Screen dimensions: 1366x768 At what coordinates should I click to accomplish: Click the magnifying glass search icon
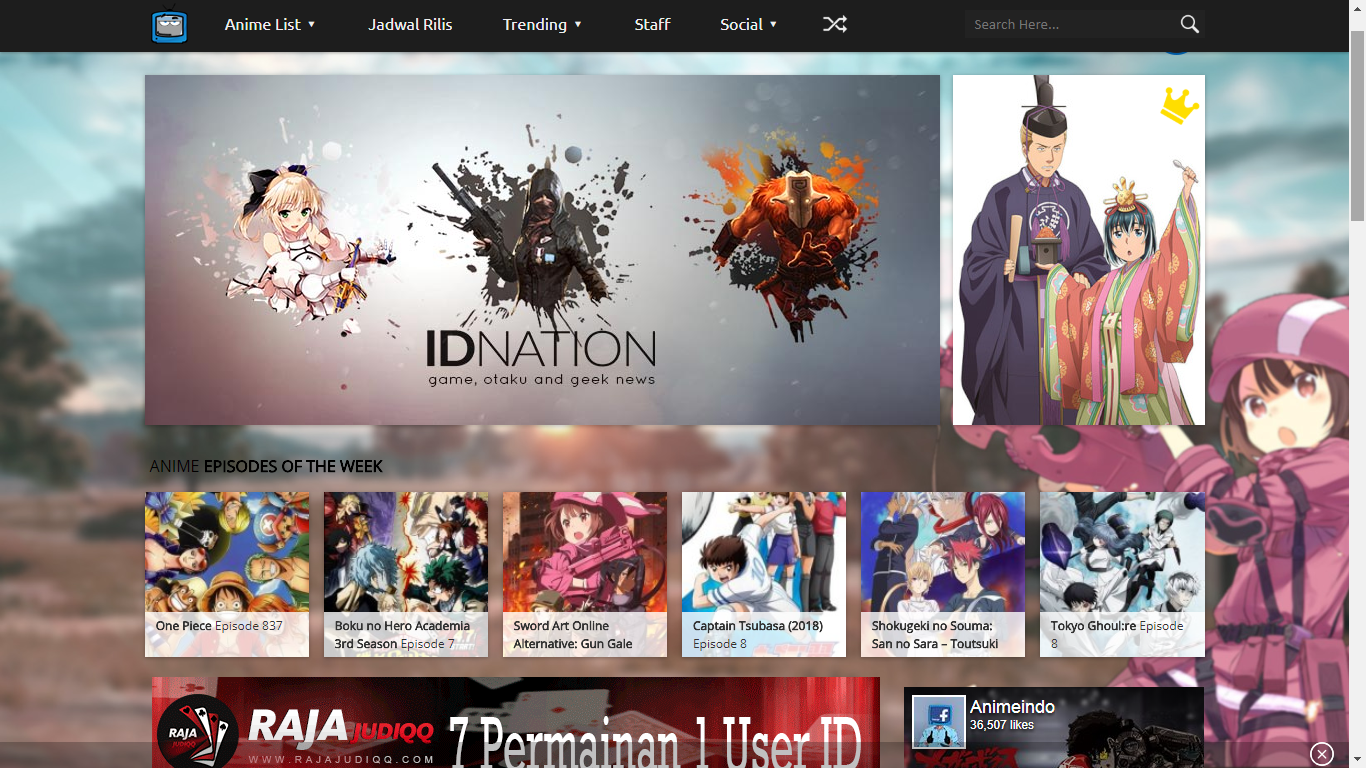(x=1189, y=24)
